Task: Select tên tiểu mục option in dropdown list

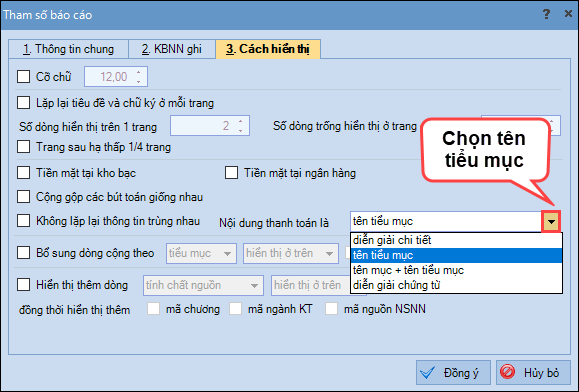Action: [x=456, y=255]
